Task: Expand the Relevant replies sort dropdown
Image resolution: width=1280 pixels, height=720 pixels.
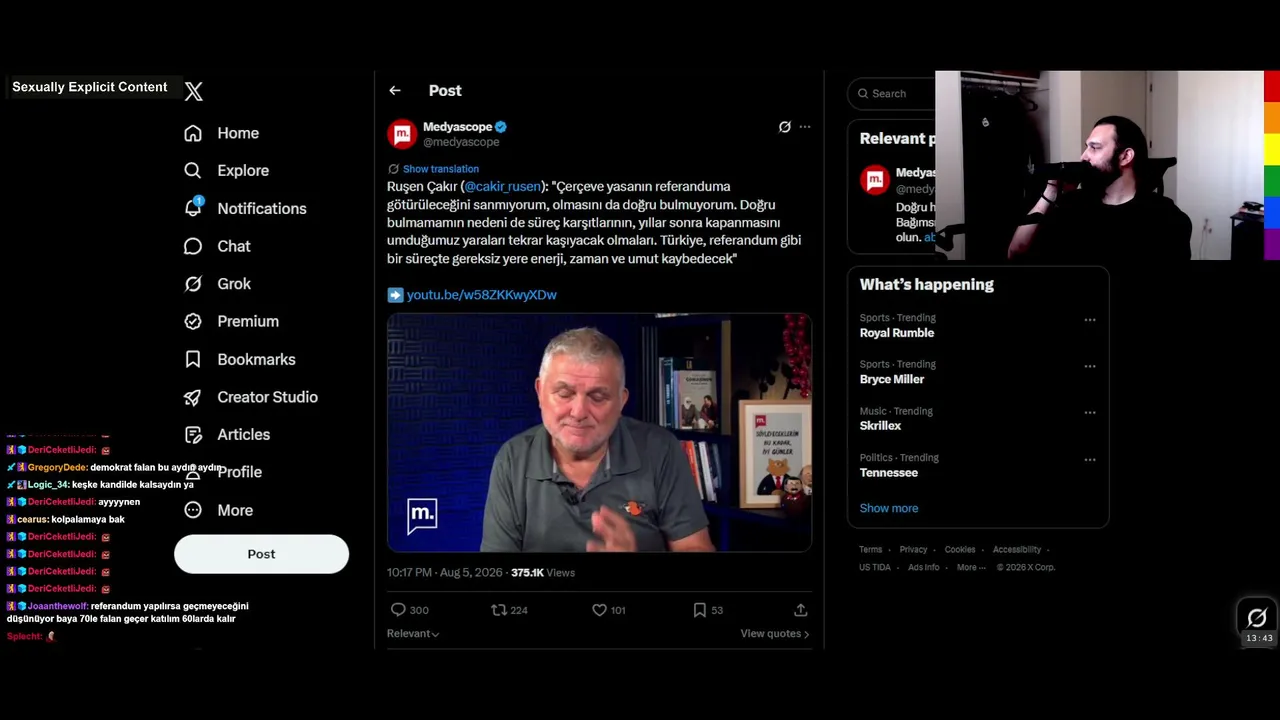Action: [413, 634]
